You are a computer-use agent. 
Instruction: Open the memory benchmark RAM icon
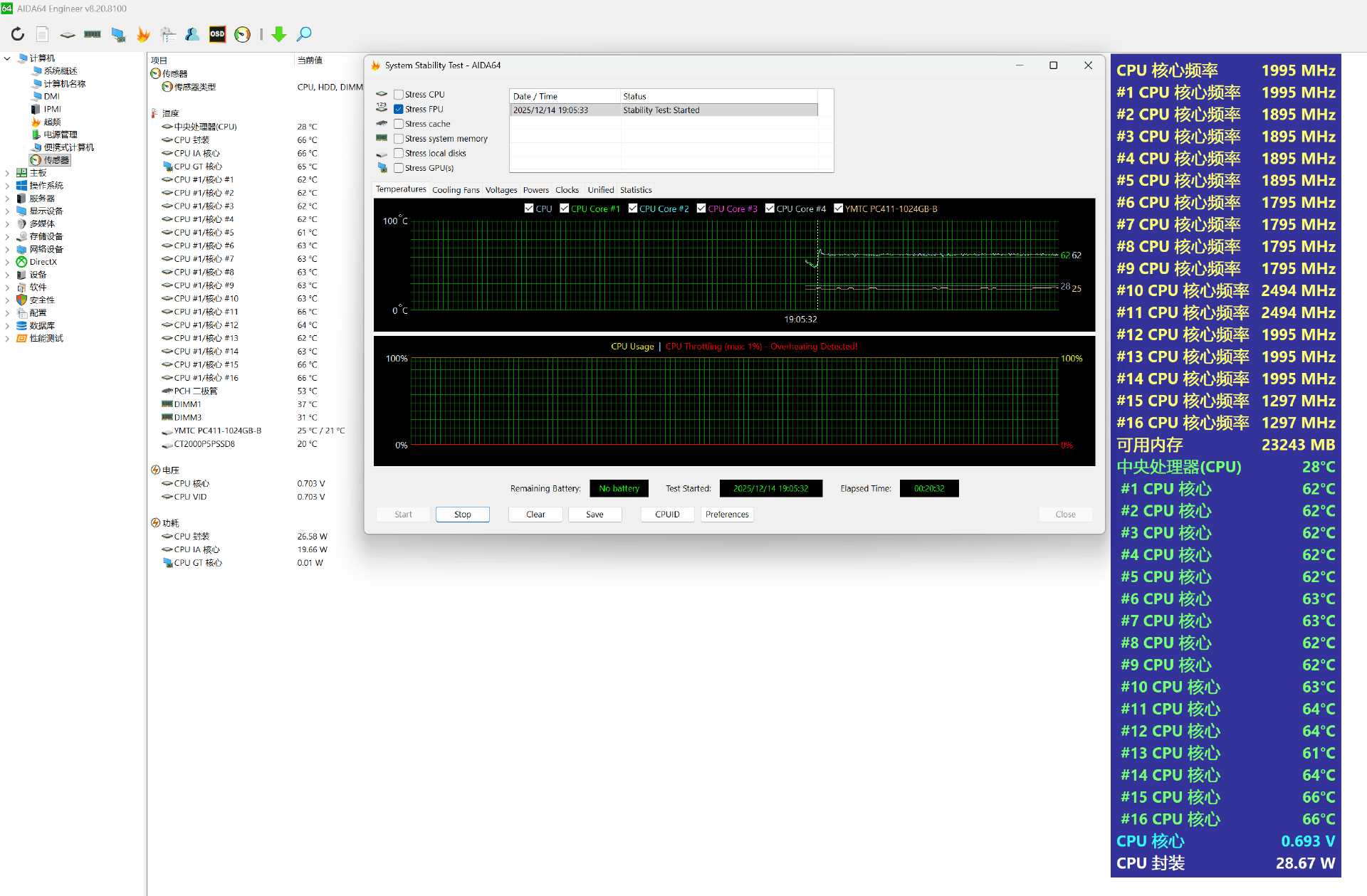[x=93, y=34]
